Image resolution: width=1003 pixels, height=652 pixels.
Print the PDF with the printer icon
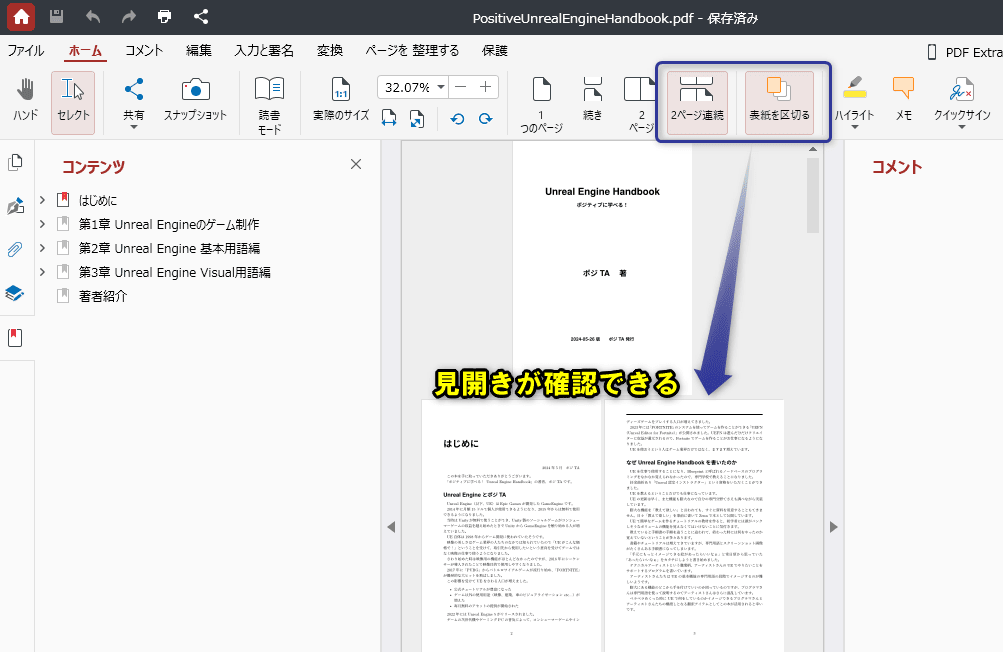pyautogui.click(x=164, y=17)
